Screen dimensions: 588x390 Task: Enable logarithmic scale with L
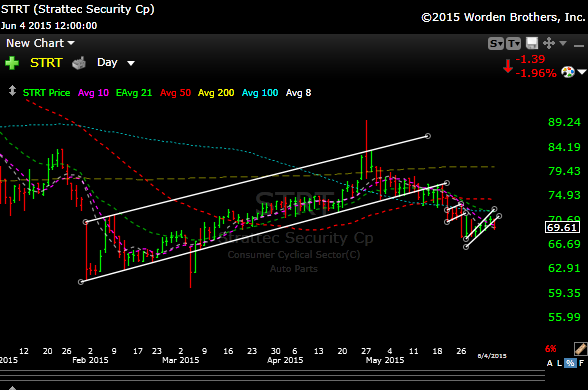click(560, 363)
